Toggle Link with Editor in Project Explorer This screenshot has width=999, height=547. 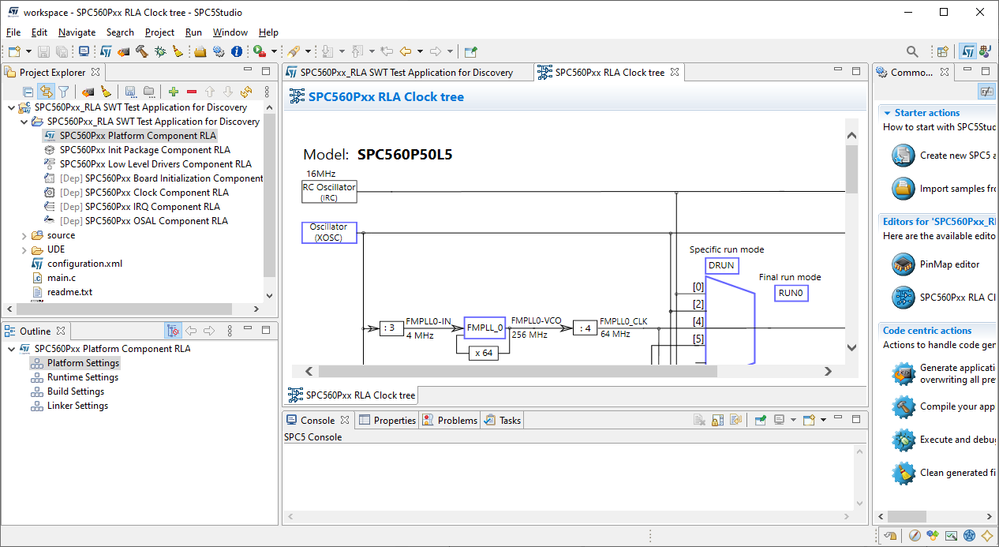click(46, 92)
